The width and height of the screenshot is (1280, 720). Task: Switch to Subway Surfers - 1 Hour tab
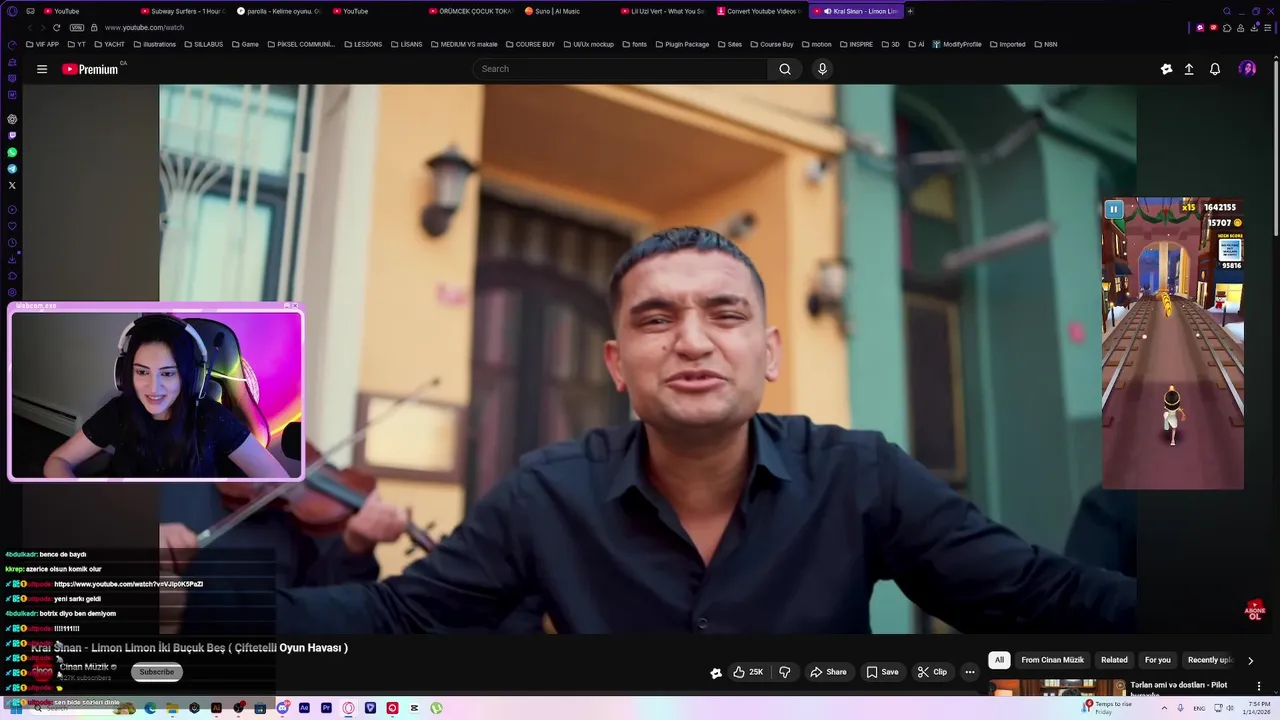point(183,11)
